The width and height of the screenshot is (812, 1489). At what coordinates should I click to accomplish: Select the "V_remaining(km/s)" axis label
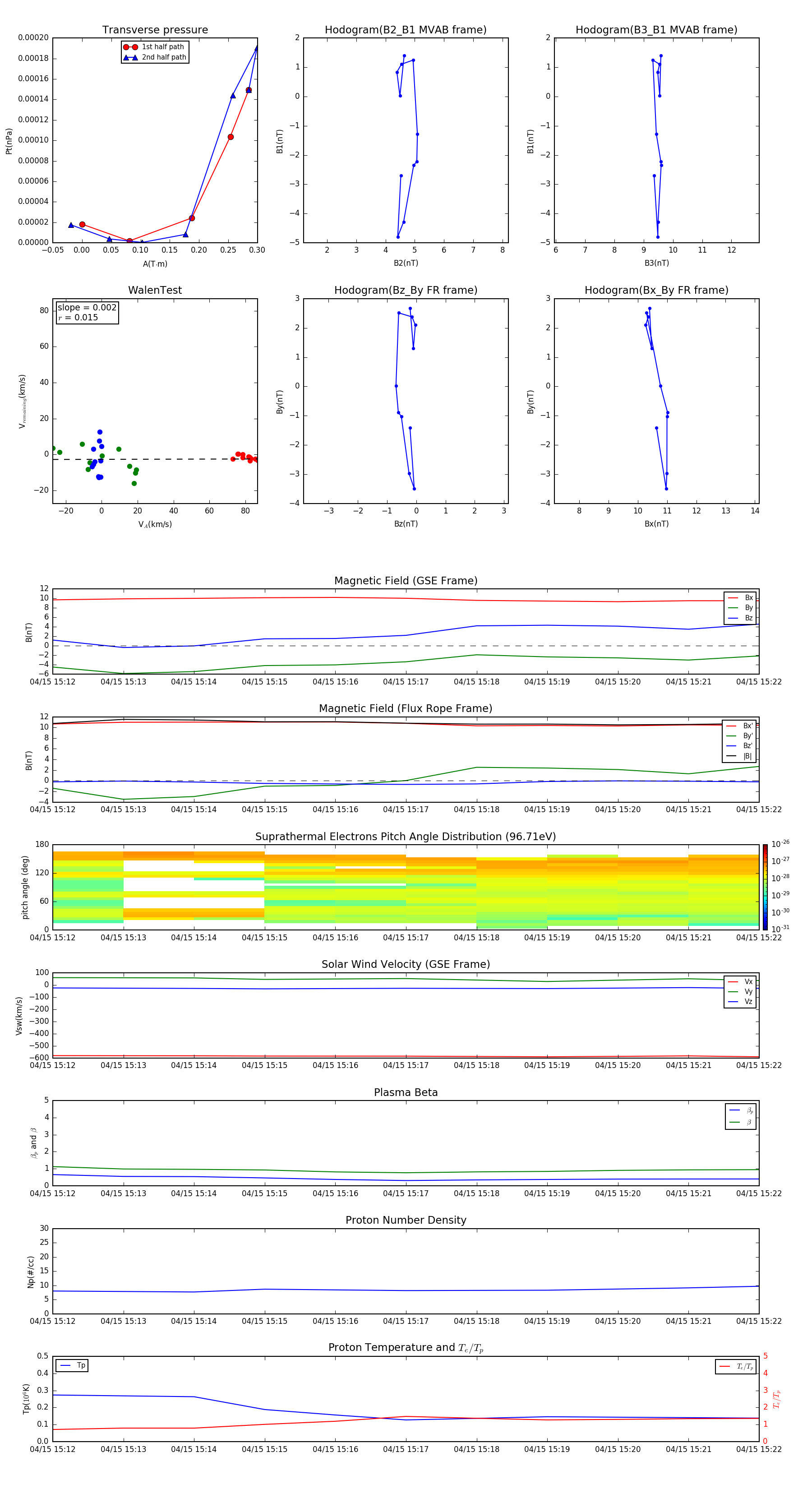coord(23,401)
